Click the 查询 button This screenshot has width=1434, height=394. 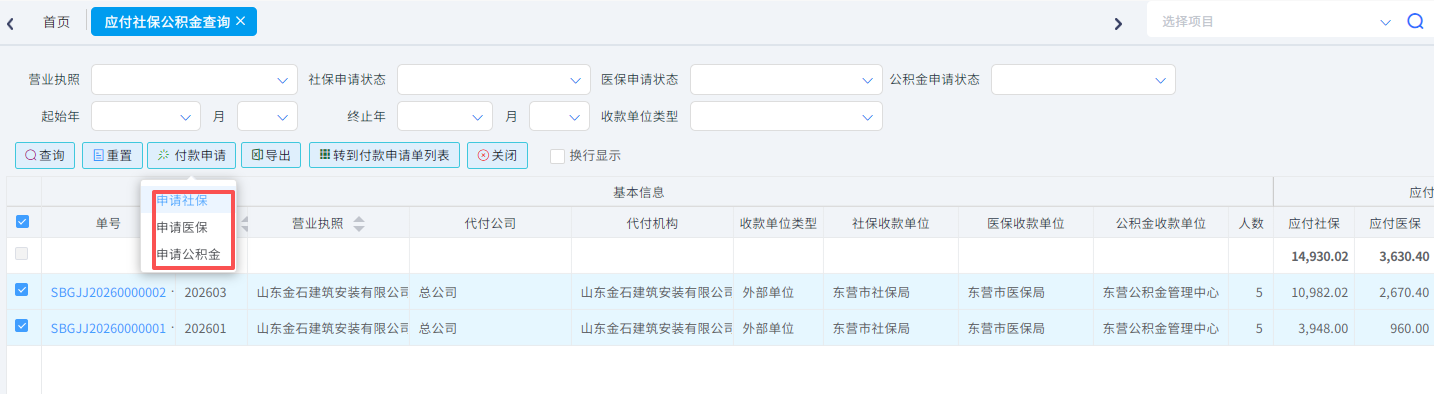[x=45, y=156]
